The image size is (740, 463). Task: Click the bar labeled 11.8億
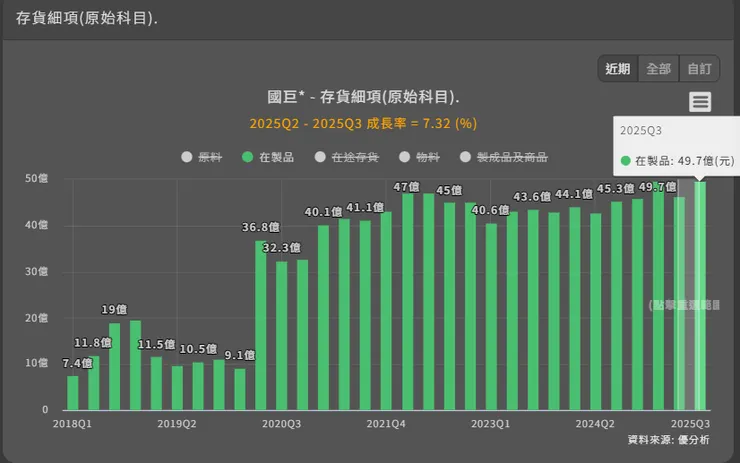(93, 383)
